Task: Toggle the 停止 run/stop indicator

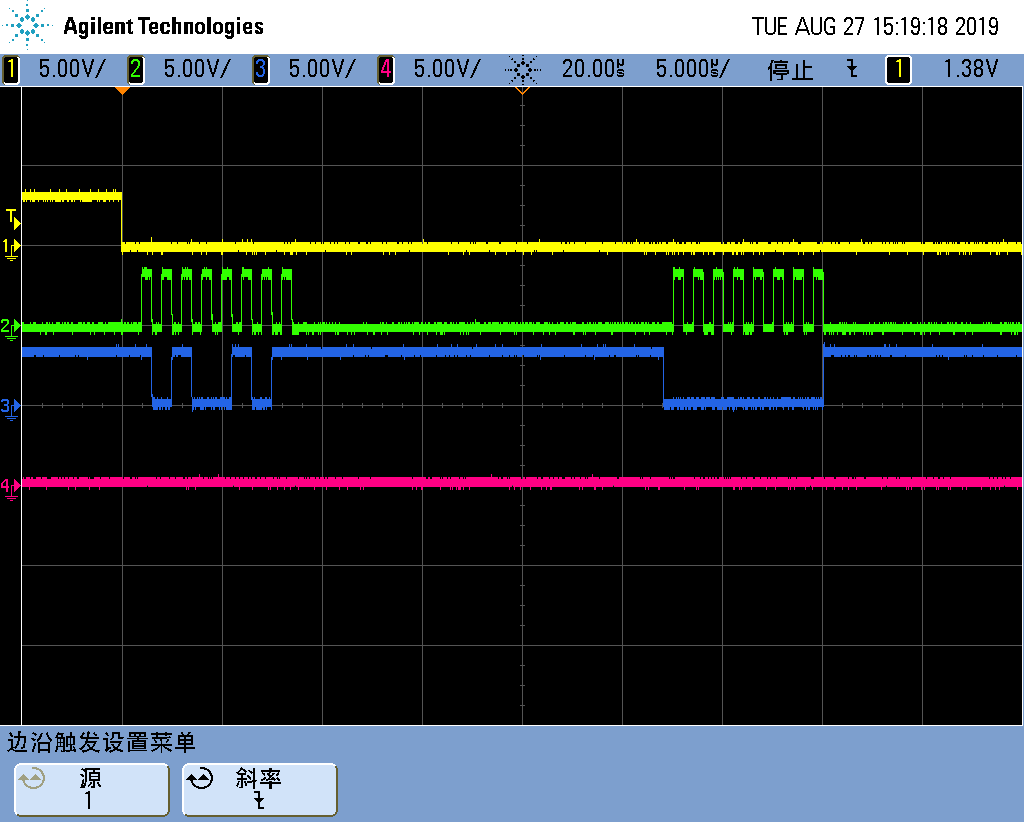Action: [789, 70]
